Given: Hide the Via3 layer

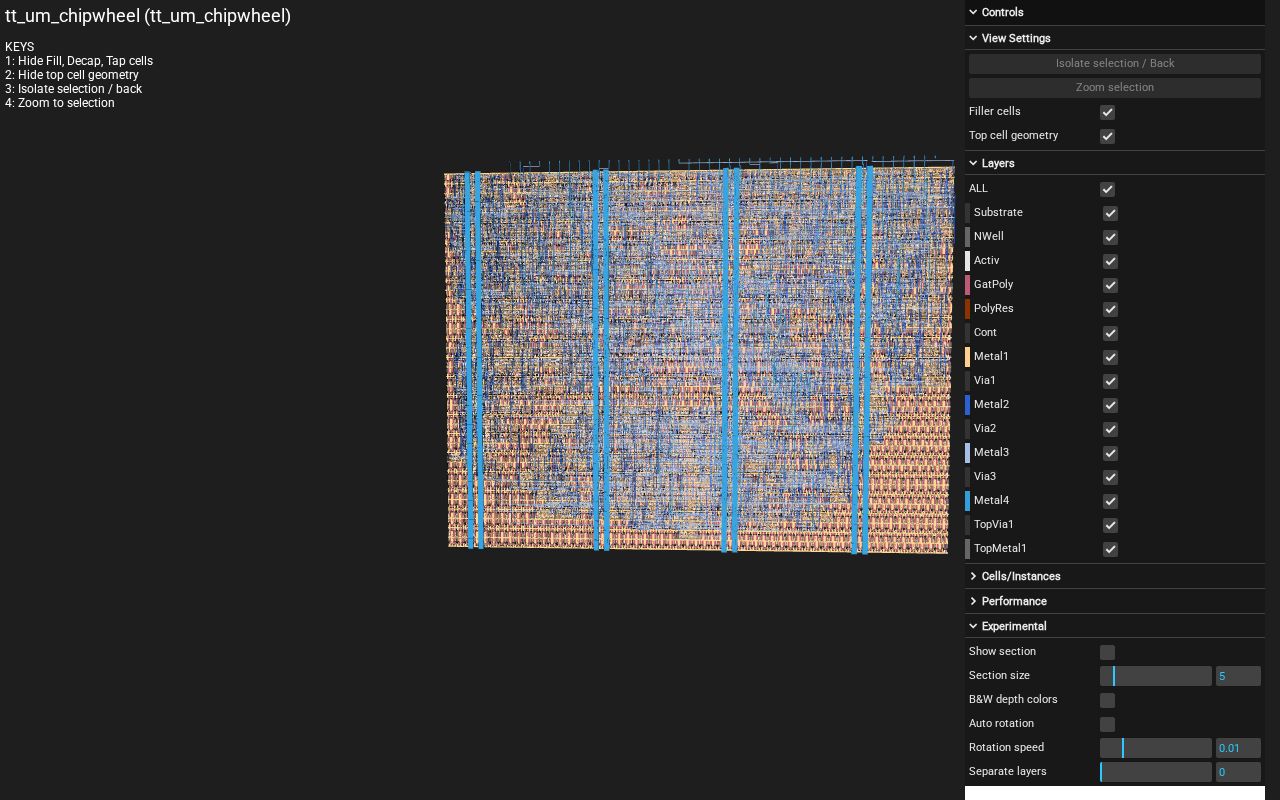Looking at the screenshot, I should tap(1110, 477).
